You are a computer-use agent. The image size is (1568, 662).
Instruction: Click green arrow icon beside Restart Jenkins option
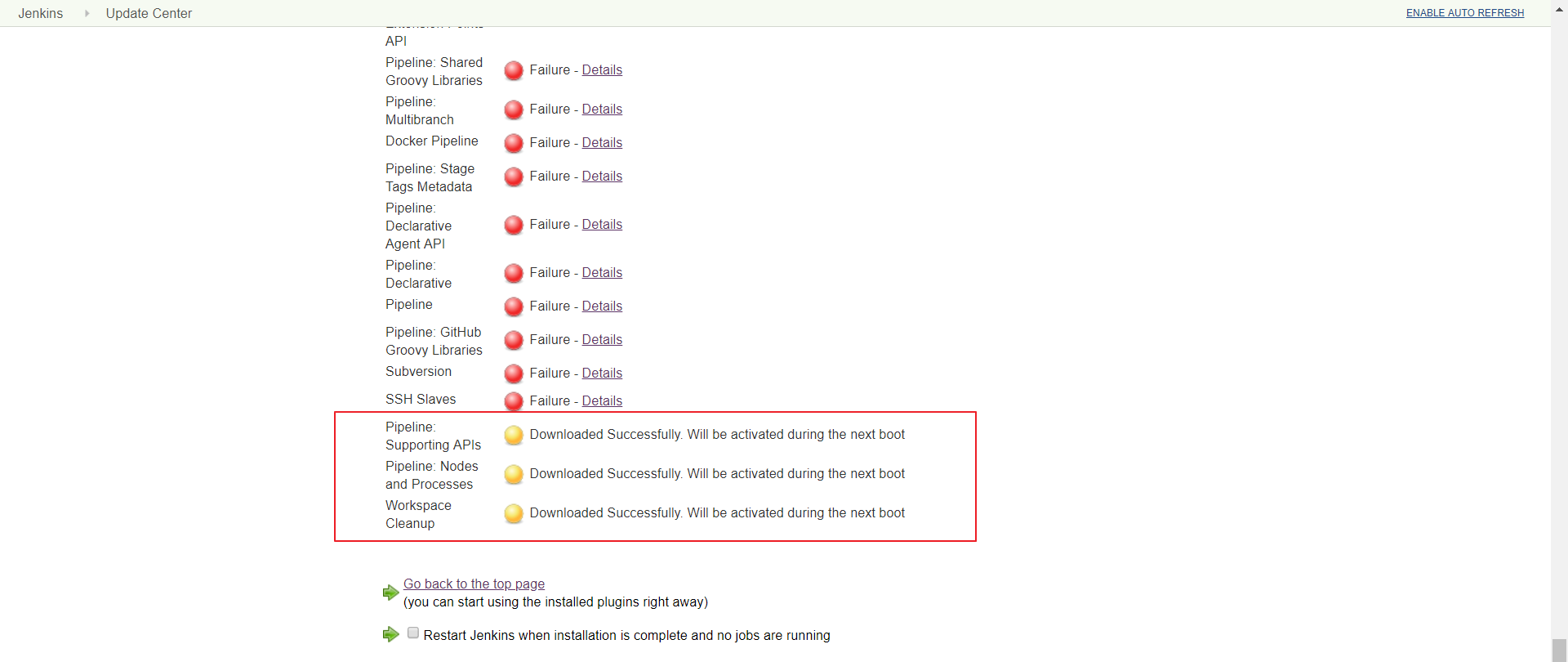[391, 634]
